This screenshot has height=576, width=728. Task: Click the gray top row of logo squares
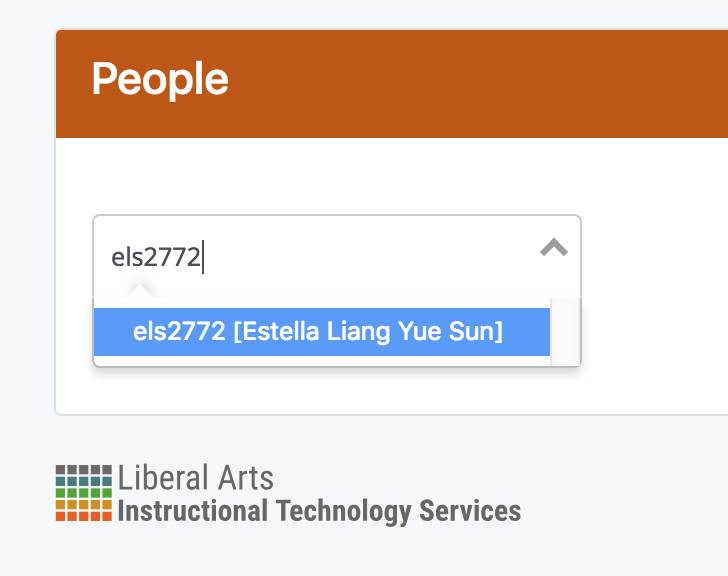click(x=84, y=470)
